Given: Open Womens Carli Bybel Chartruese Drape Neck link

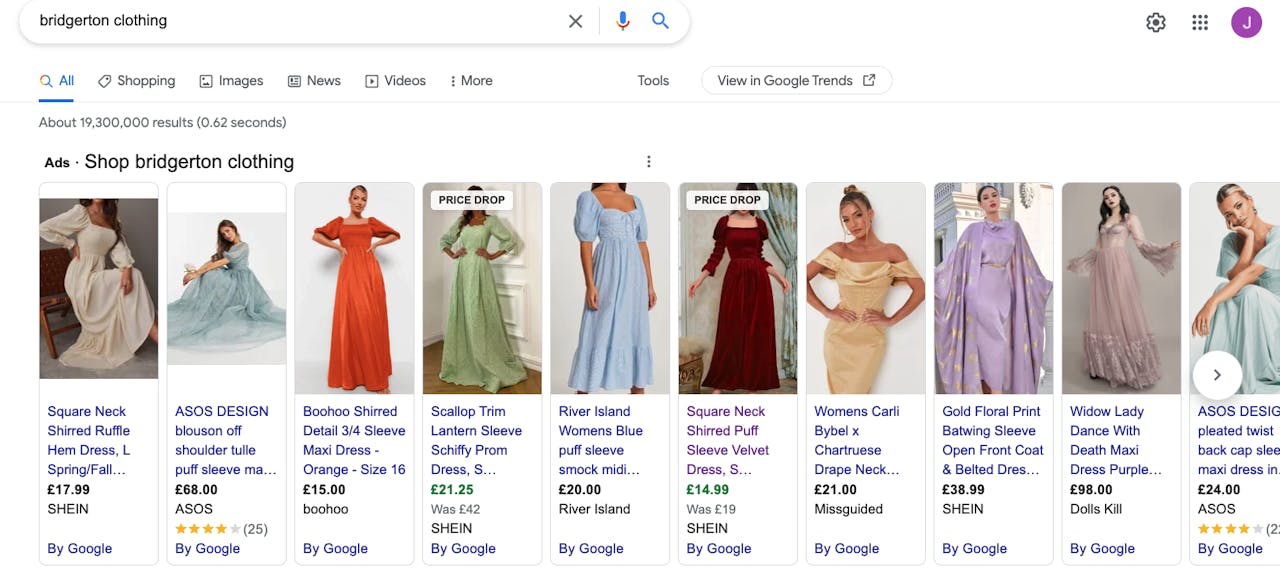Looking at the screenshot, I should 857,440.
